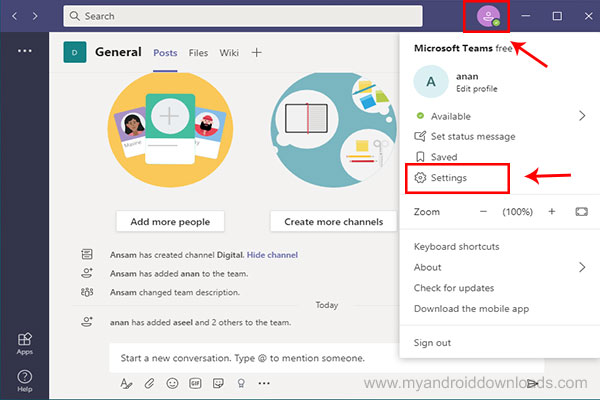This screenshot has width=600, height=400.
Task: Maximize the Teams window
Action: (557, 16)
